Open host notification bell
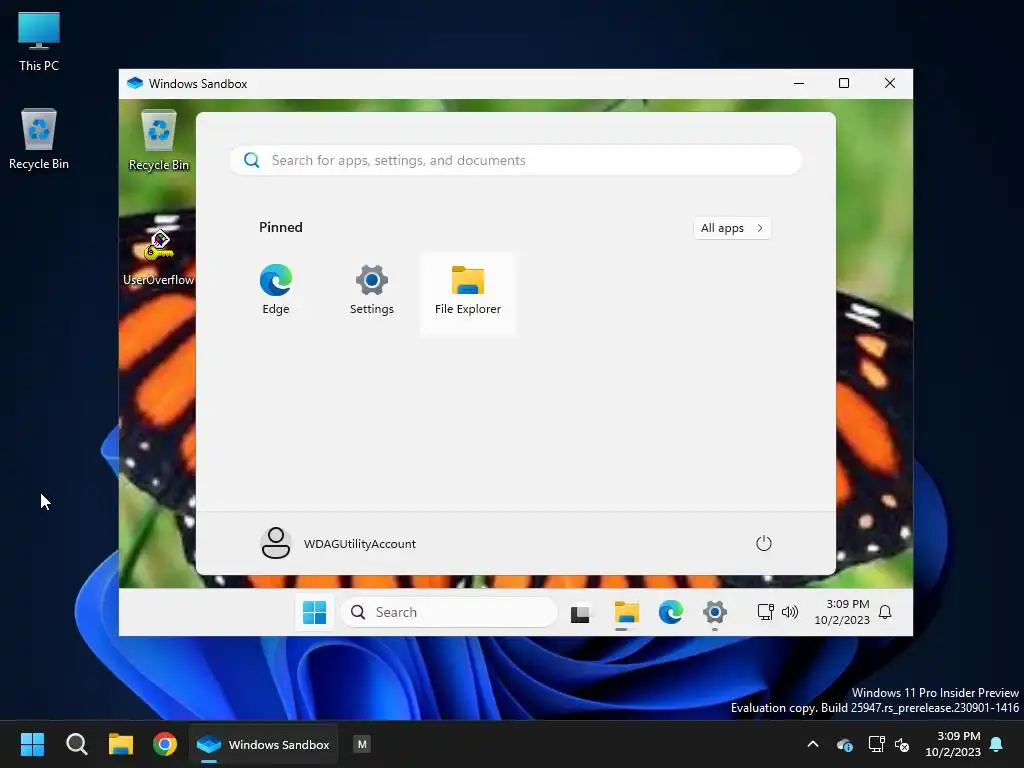Screen dimensions: 1024x768 pos(997,744)
